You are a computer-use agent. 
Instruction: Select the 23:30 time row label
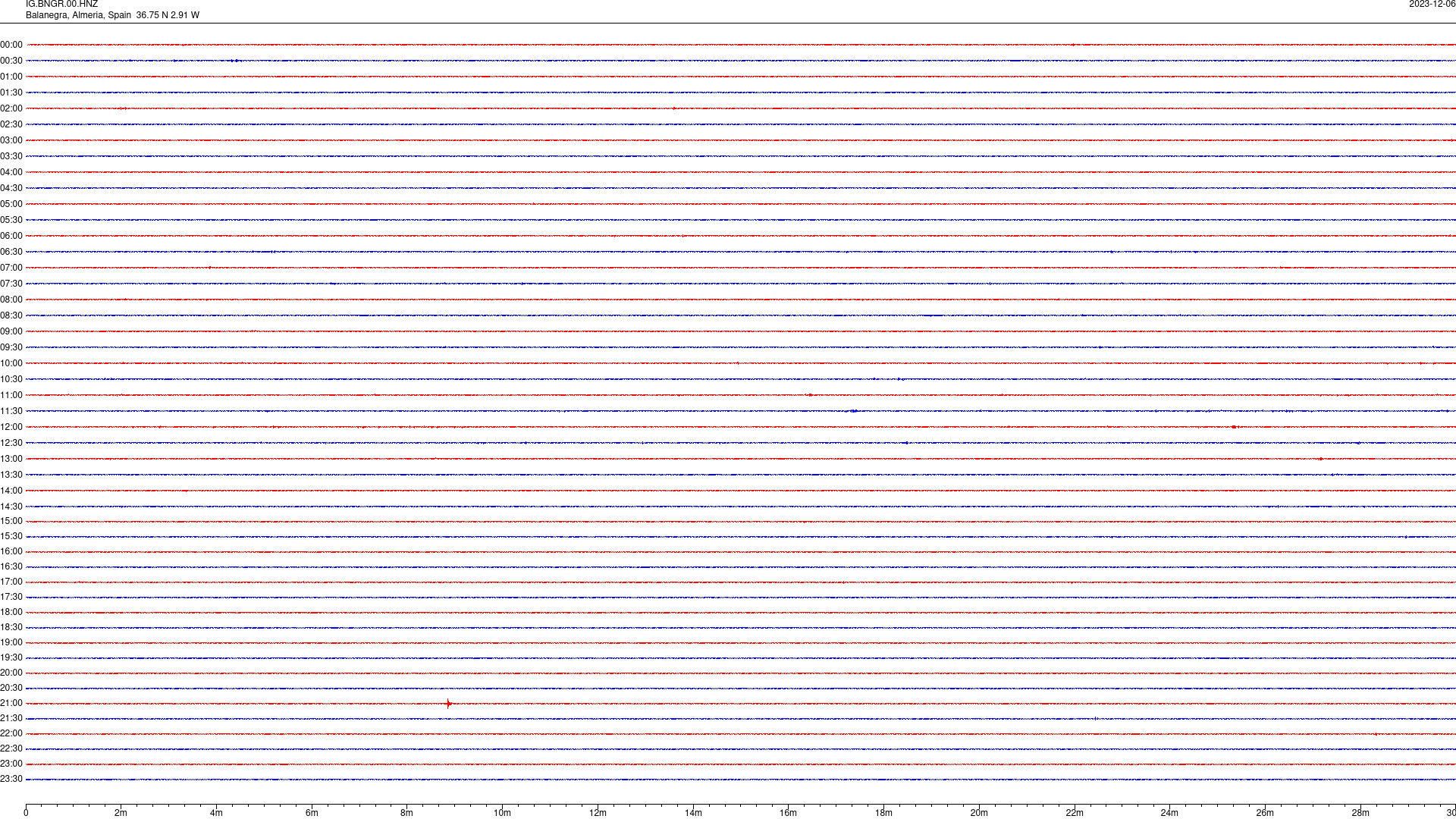[11, 779]
